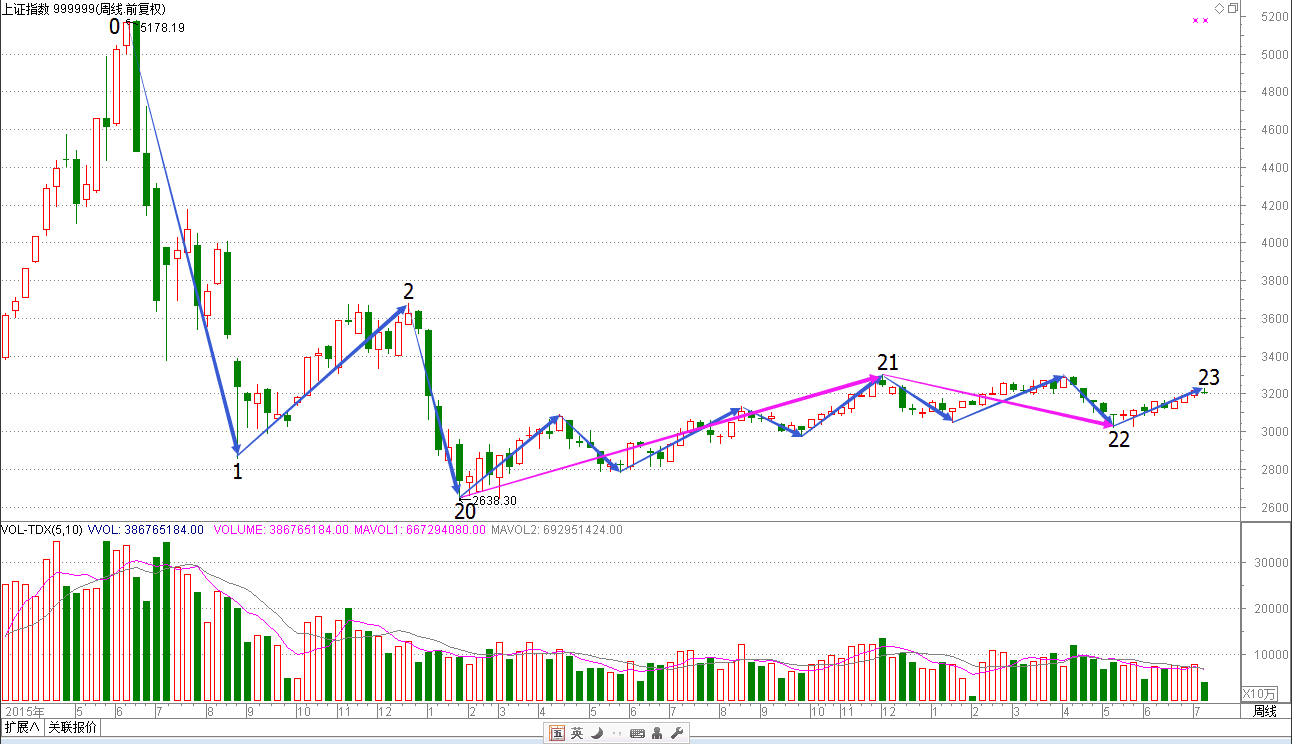Click the user profile icon on IME bar
This screenshot has width=1292, height=744.
[x=656, y=734]
